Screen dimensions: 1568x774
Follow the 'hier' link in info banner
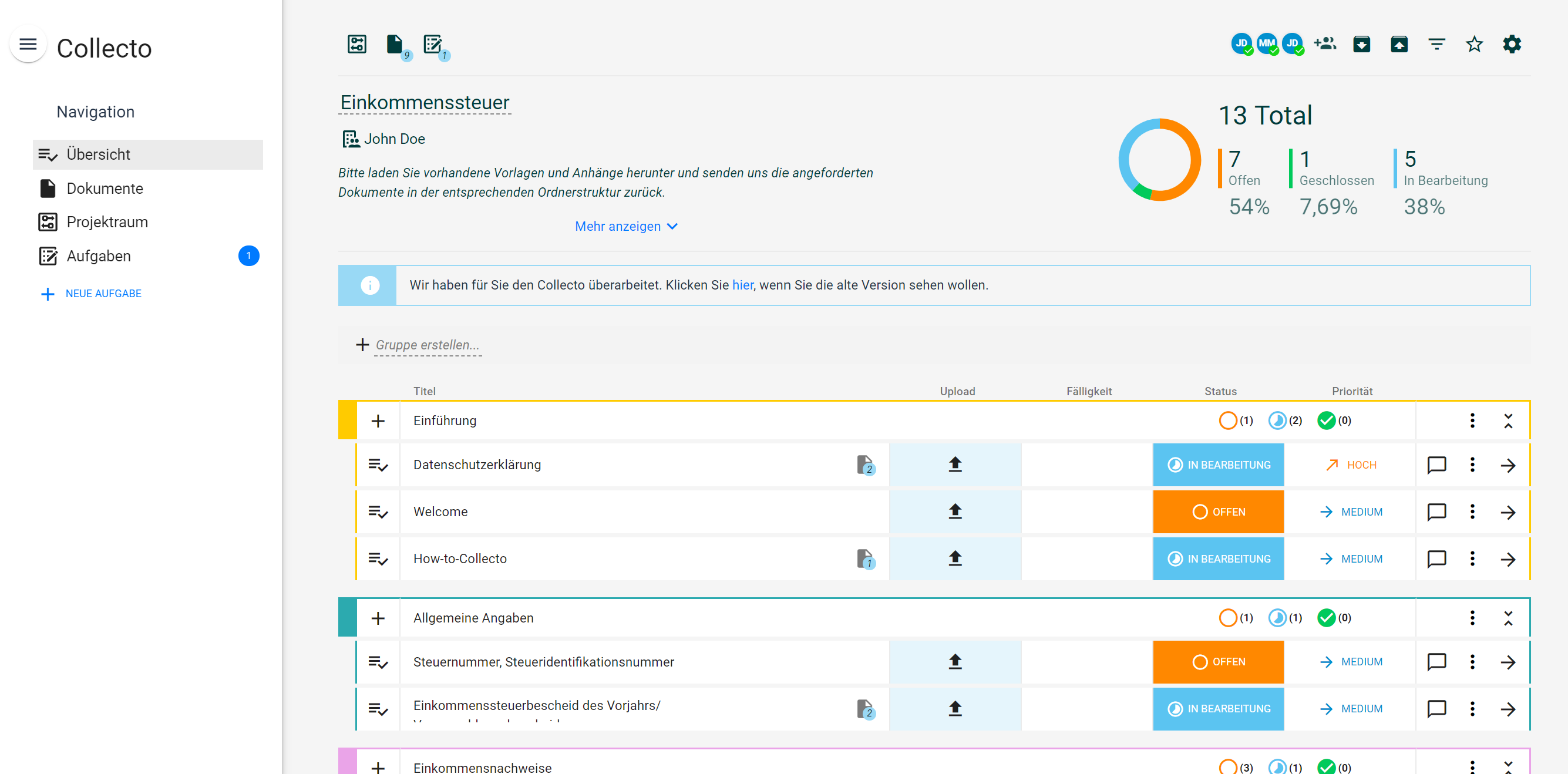(742, 285)
